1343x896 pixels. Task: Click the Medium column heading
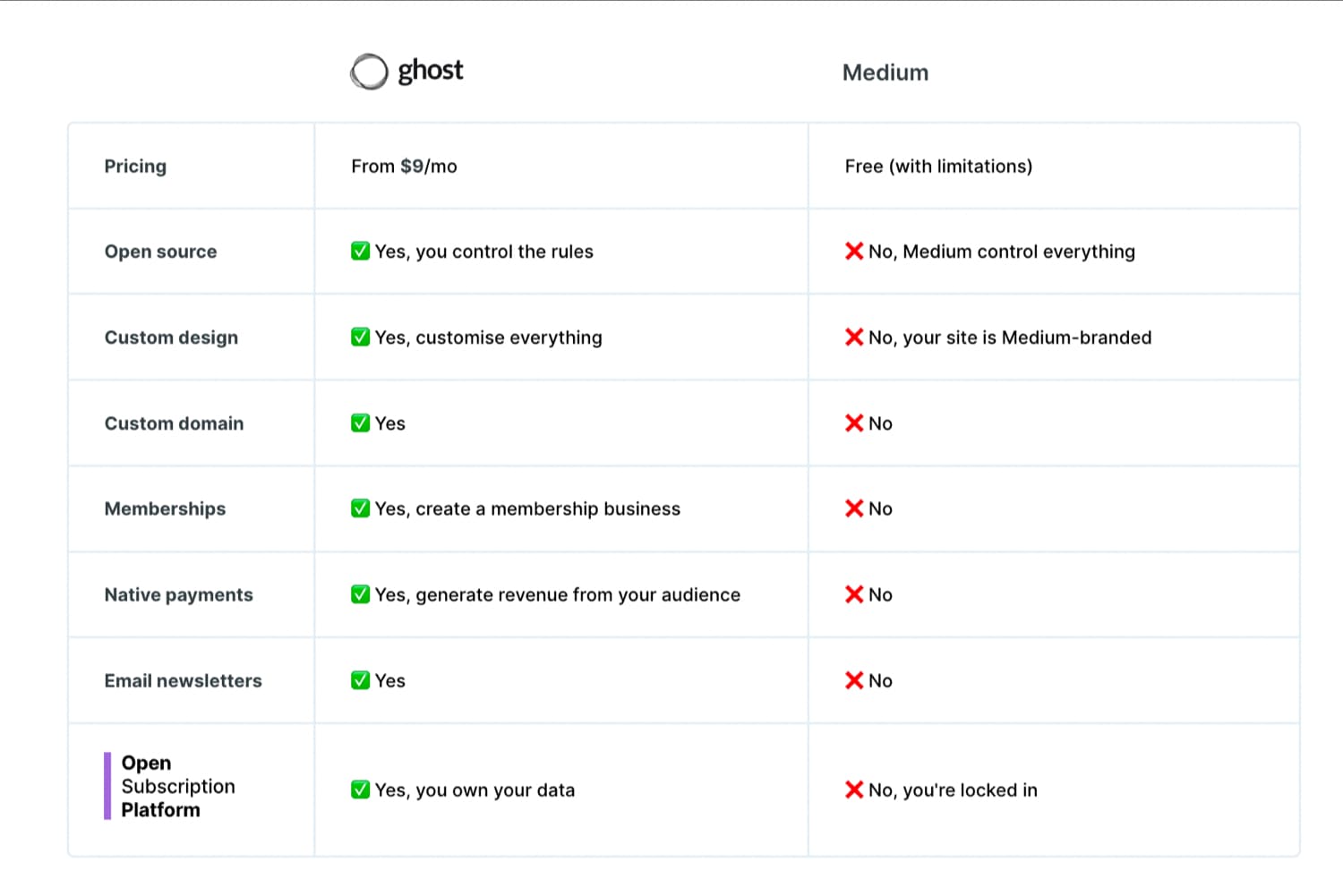[885, 73]
